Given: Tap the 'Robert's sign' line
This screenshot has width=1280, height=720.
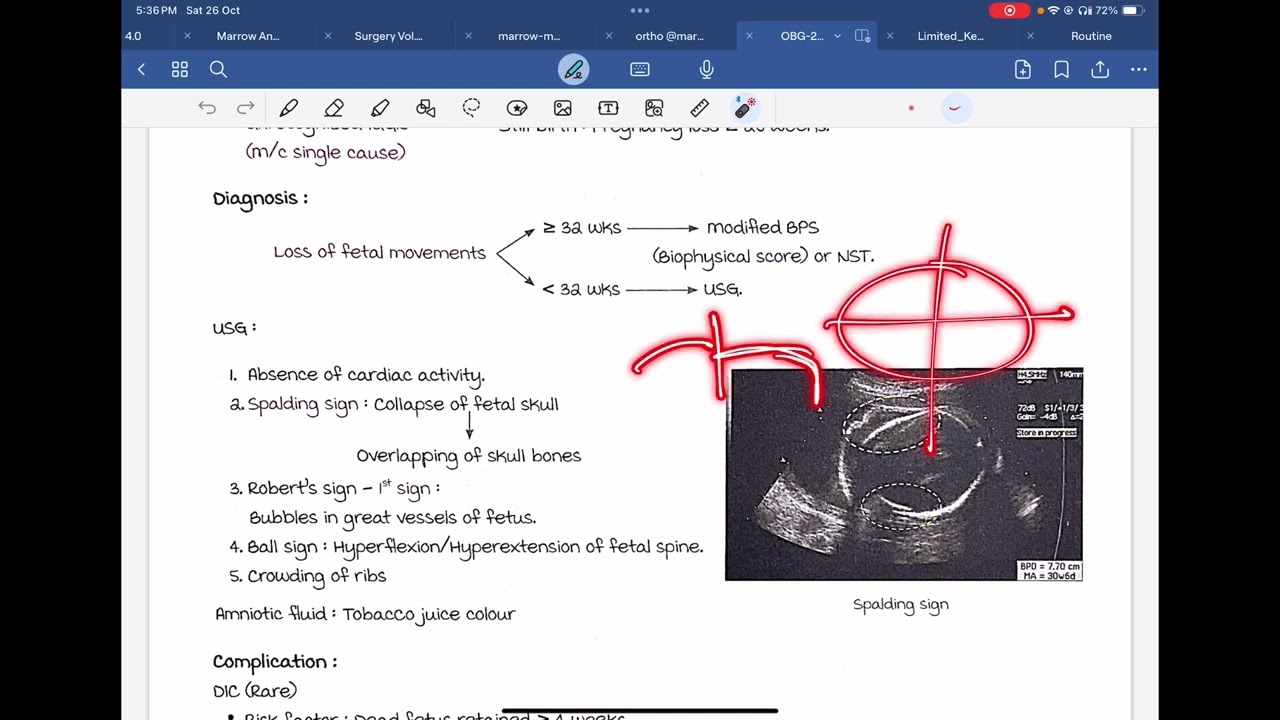Looking at the screenshot, I should (x=335, y=488).
